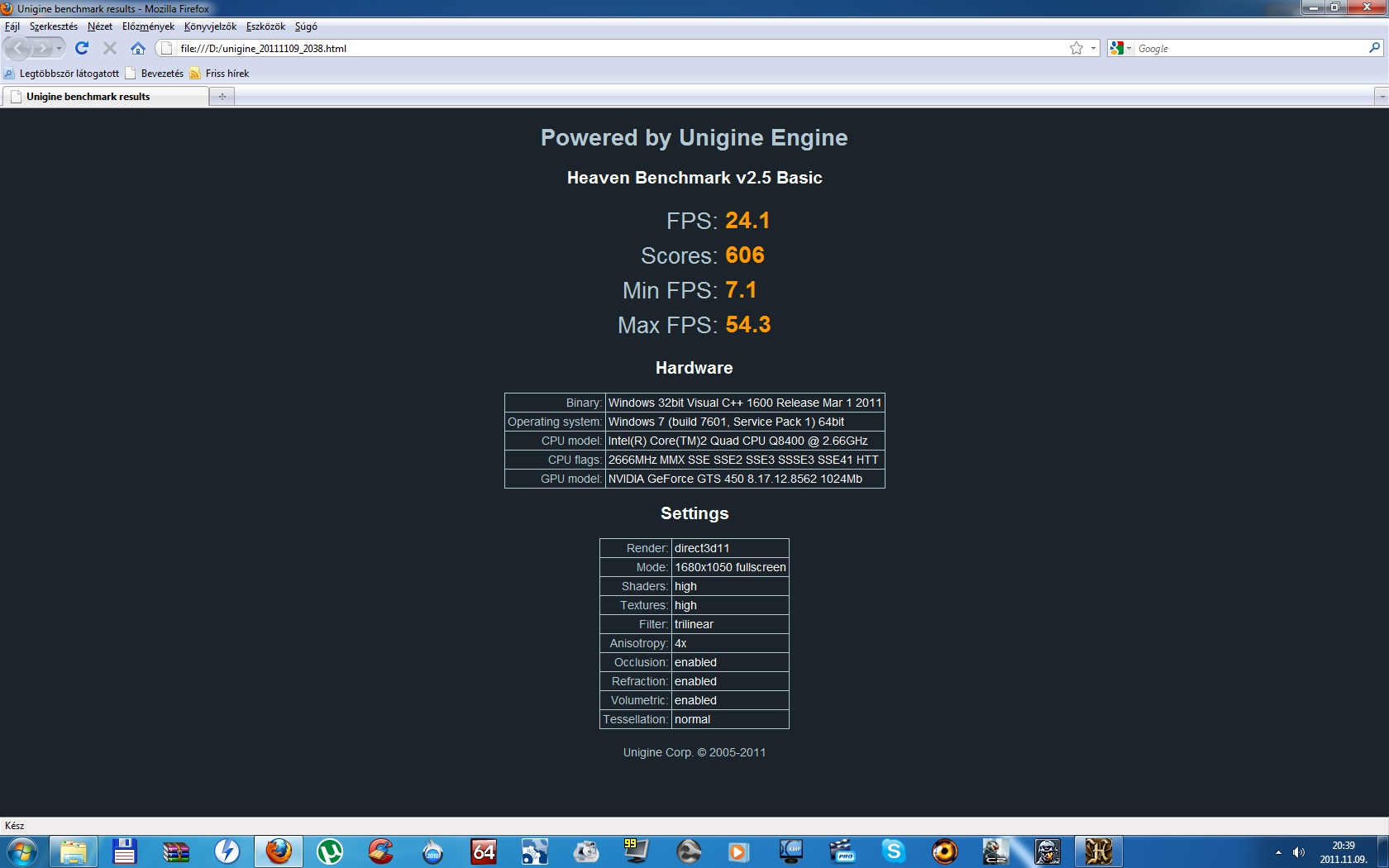
Task: Click the Max FPS value 54.3
Action: (748, 325)
